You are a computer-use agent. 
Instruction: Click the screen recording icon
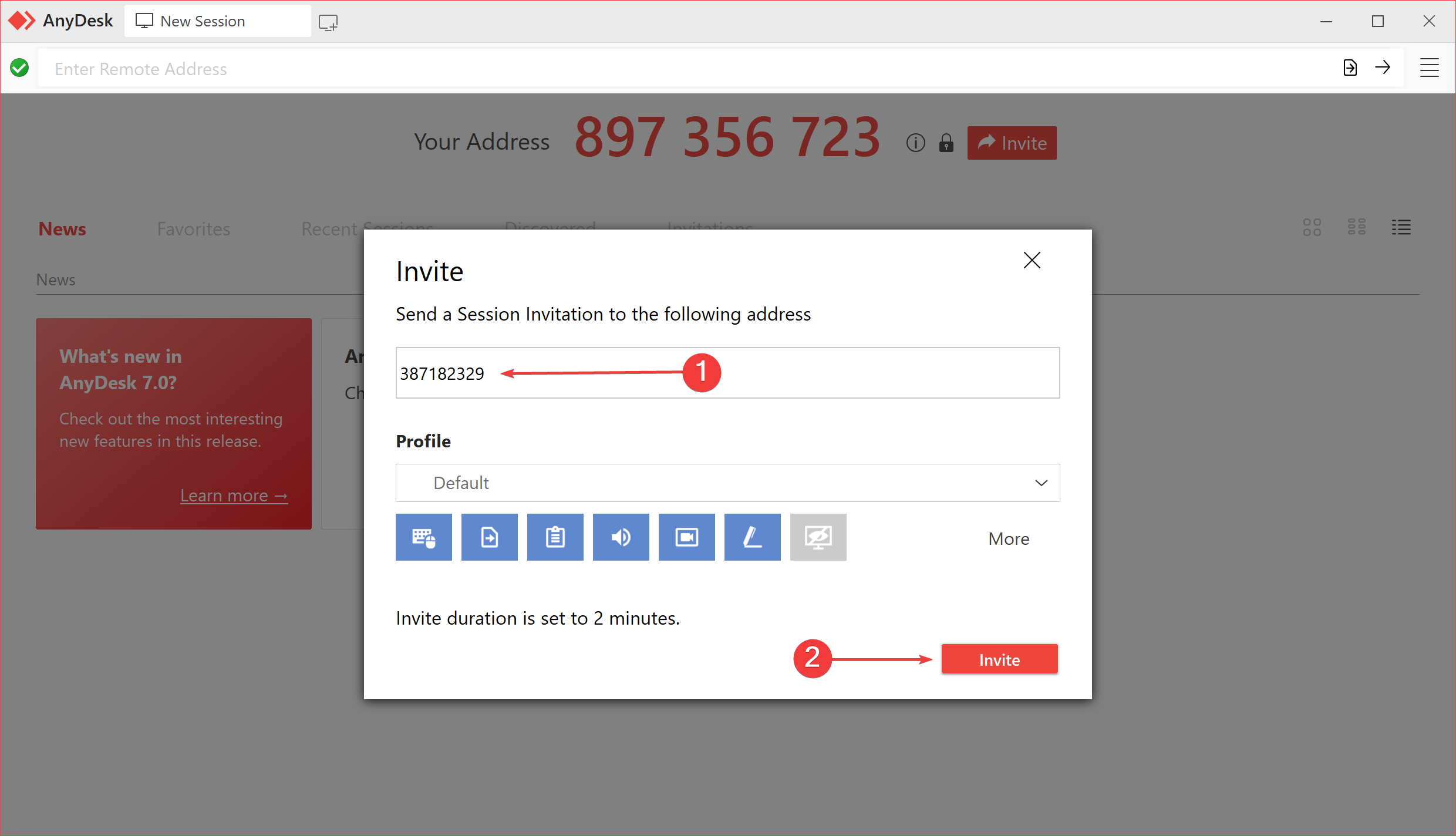(687, 537)
